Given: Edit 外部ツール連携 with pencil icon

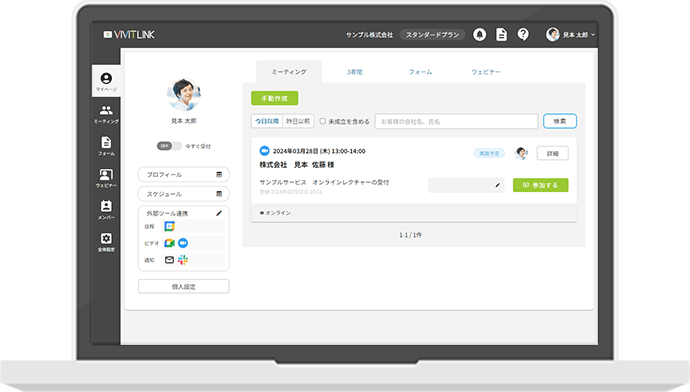Looking at the screenshot, I should (219, 213).
